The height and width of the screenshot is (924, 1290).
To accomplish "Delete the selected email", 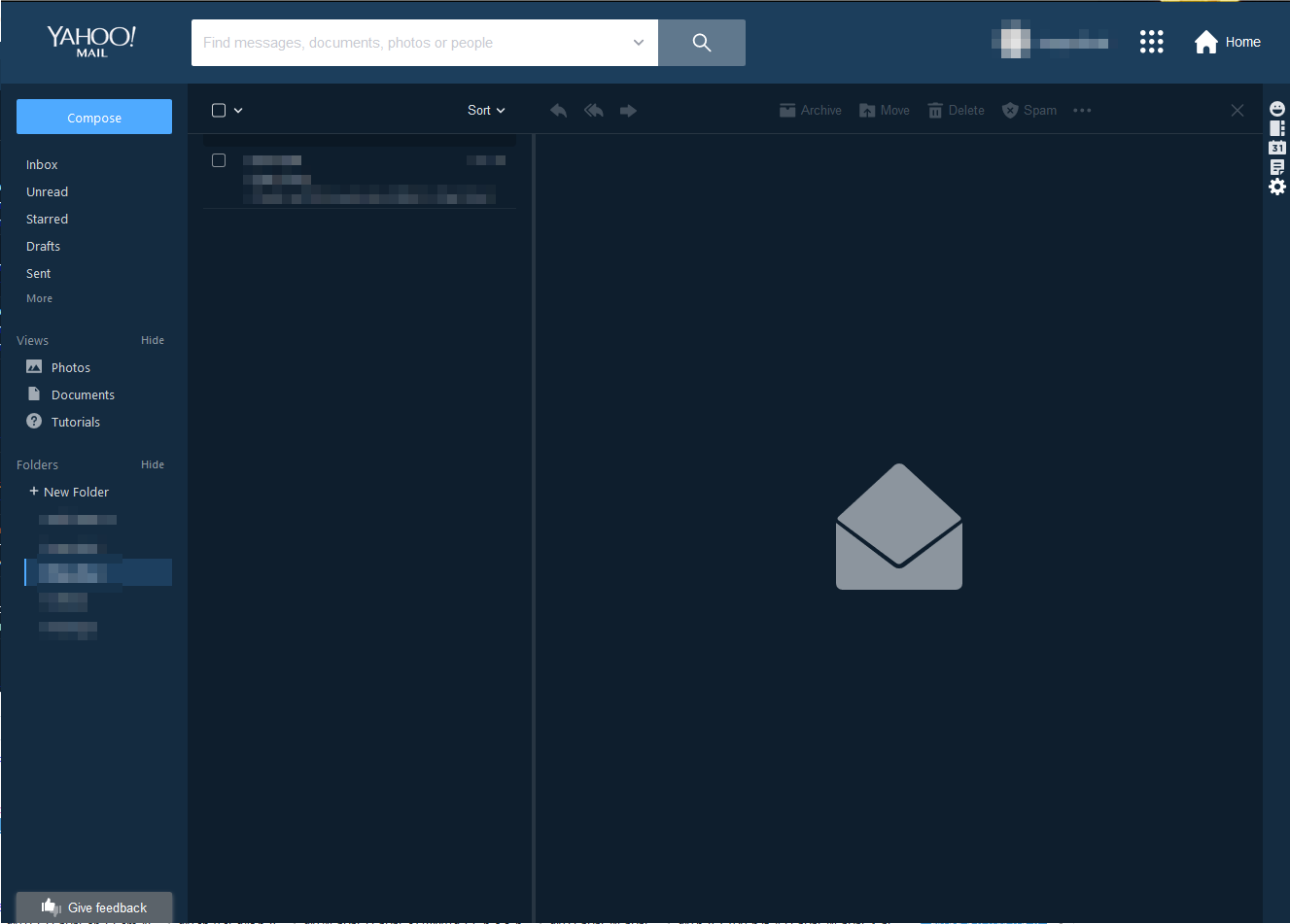I will coord(956,110).
